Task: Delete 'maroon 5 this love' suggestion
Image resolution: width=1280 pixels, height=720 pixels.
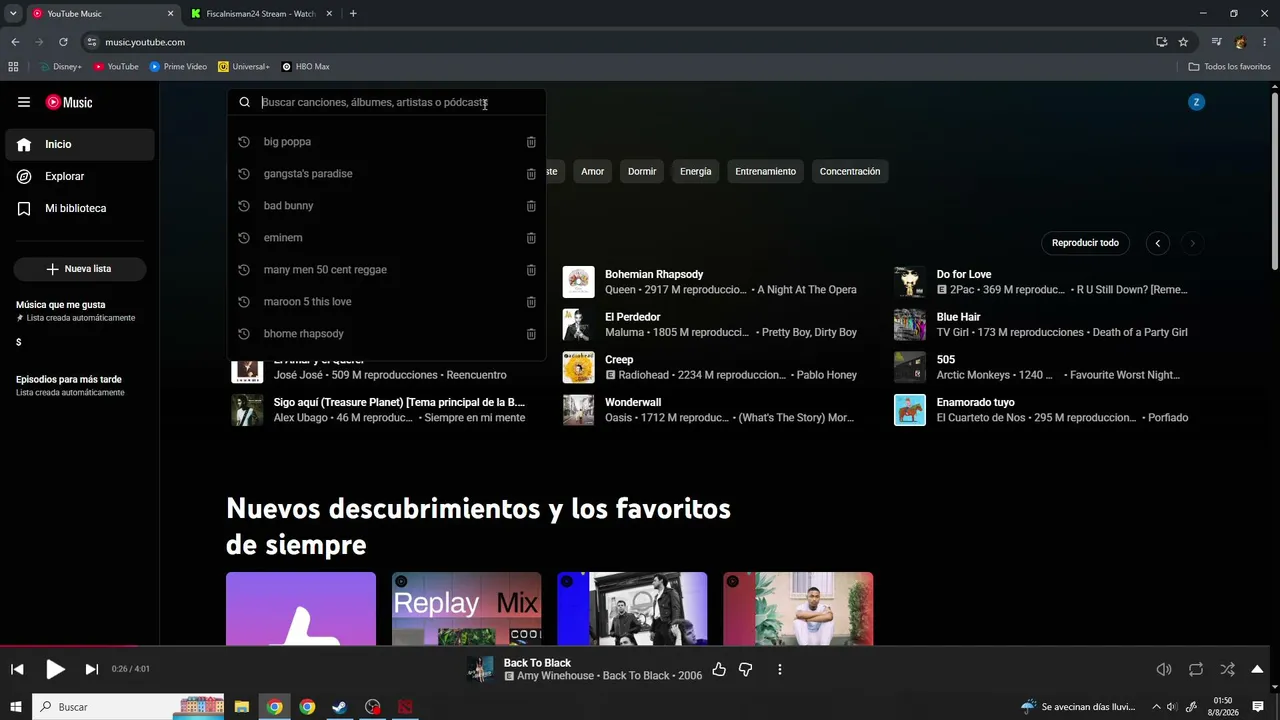Action: click(x=531, y=302)
